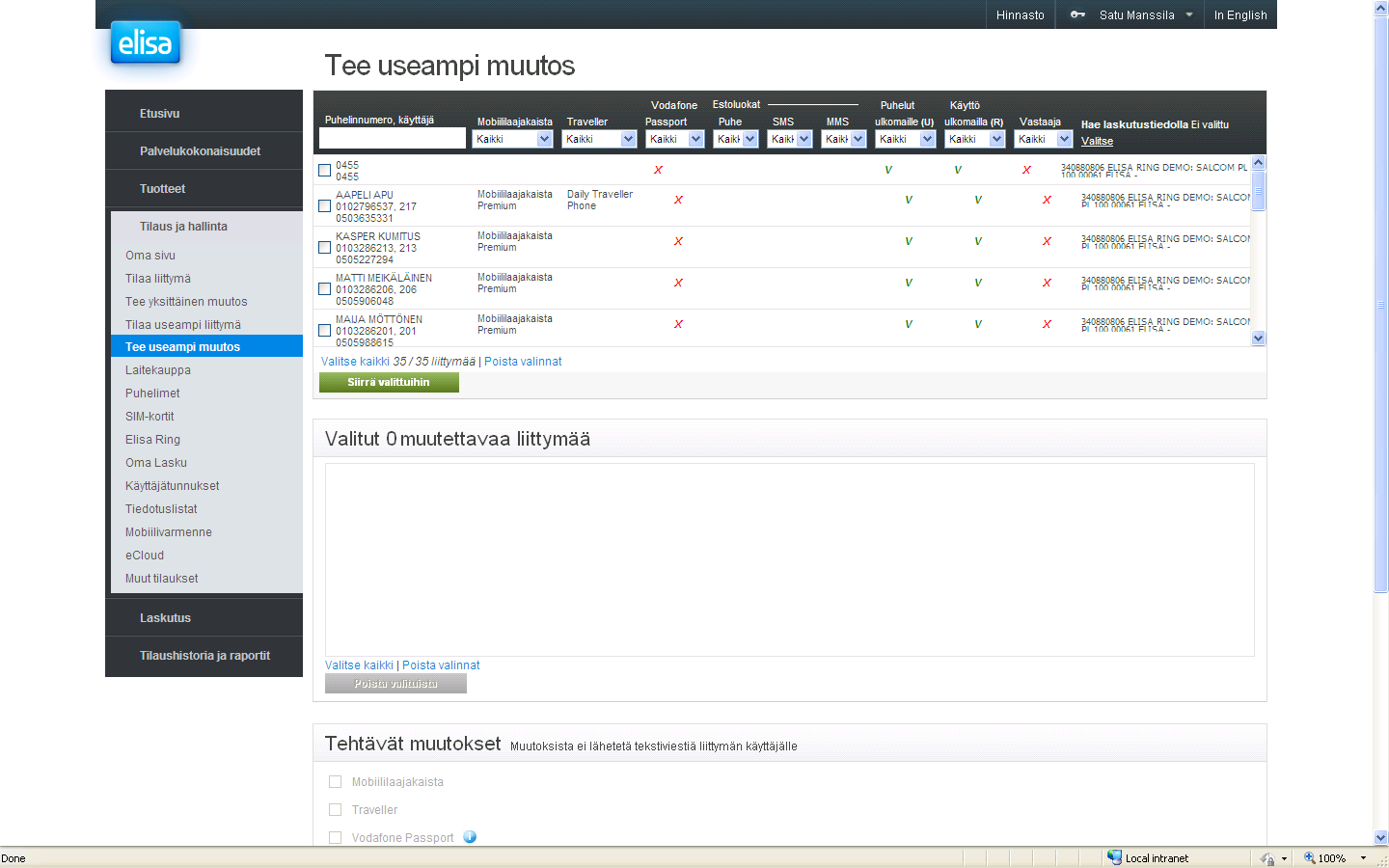Open Muut tilaukset in the sidebar
This screenshot has height=868, width=1389.
click(162, 579)
